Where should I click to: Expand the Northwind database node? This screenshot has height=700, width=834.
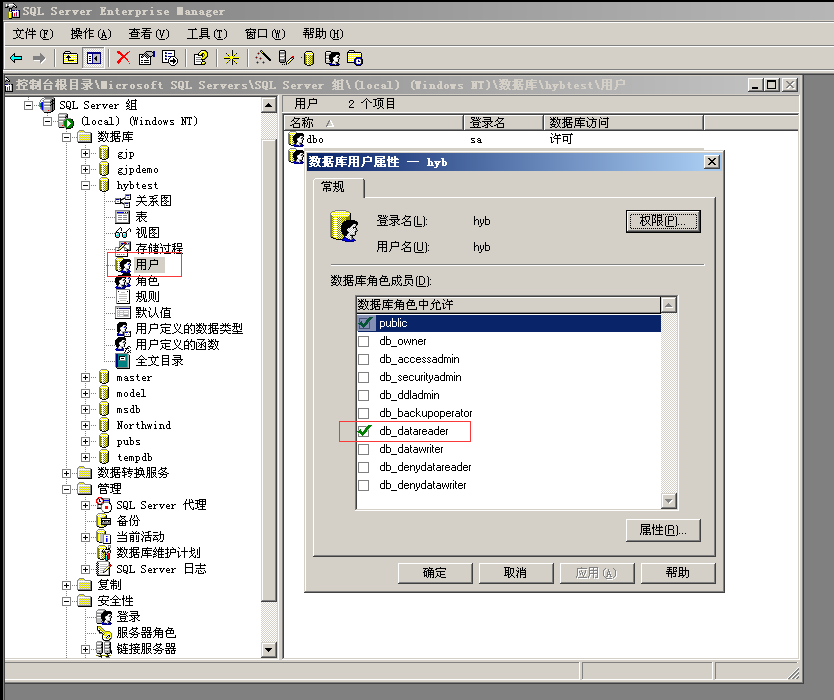click(x=86, y=426)
